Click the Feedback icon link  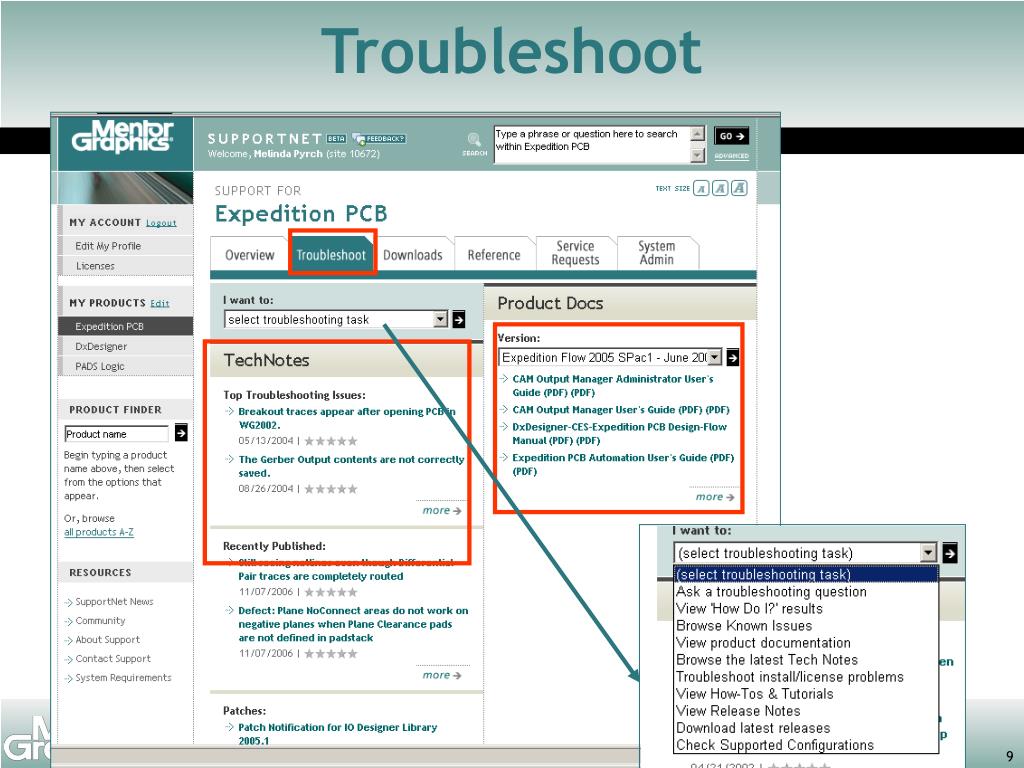point(379,138)
